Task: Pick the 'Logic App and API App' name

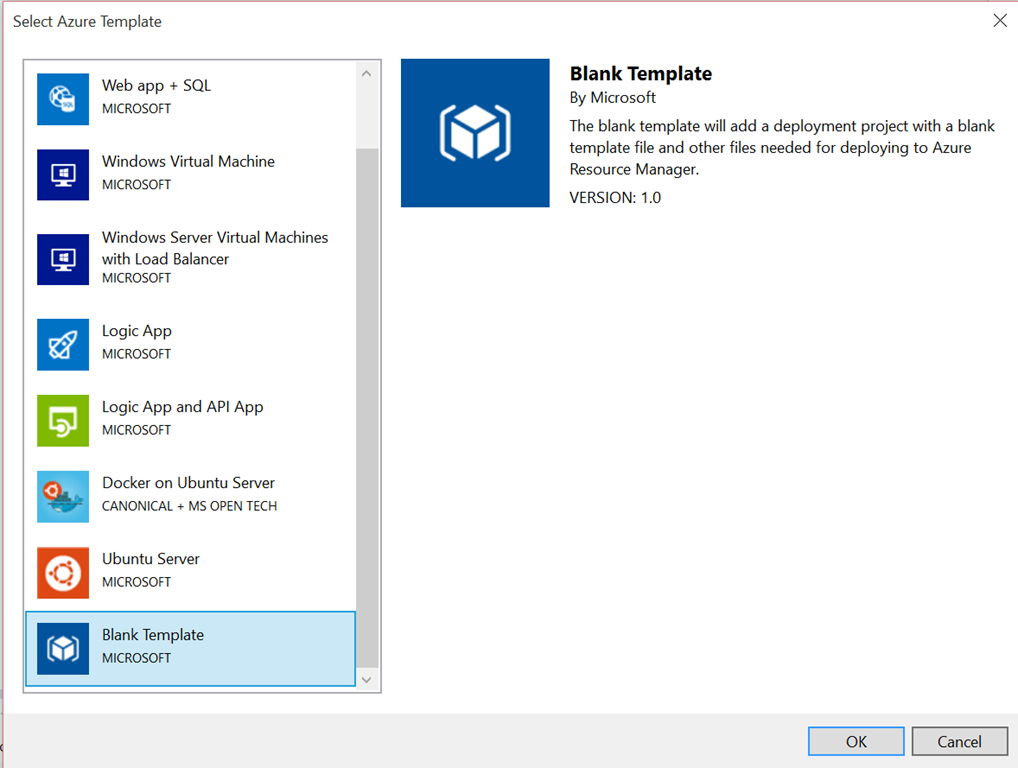Action: (182, 407)
